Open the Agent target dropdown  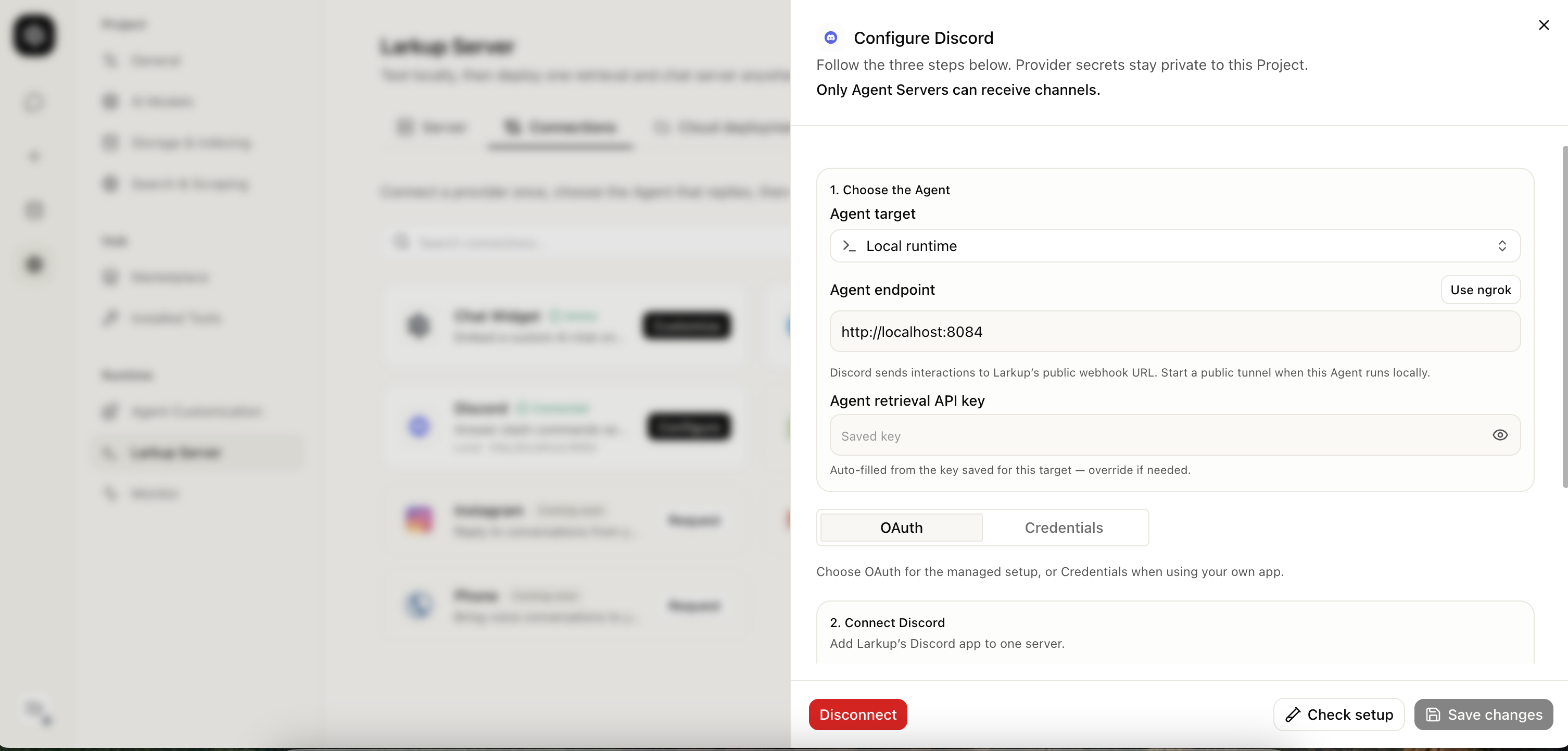coord(1175,246)
